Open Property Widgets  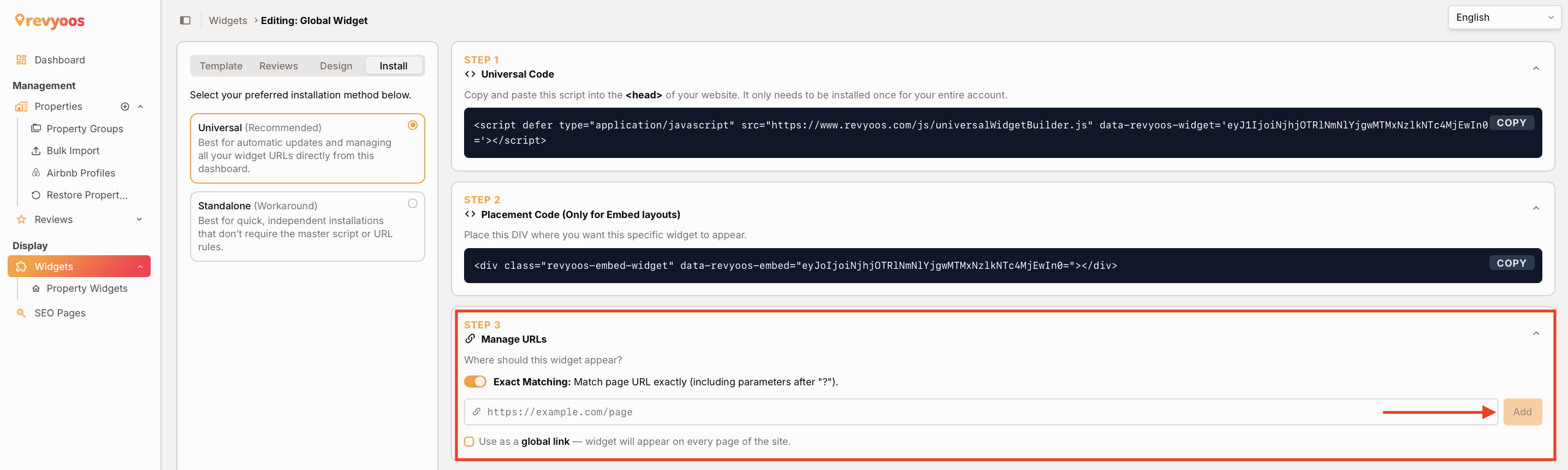[87, 289]
